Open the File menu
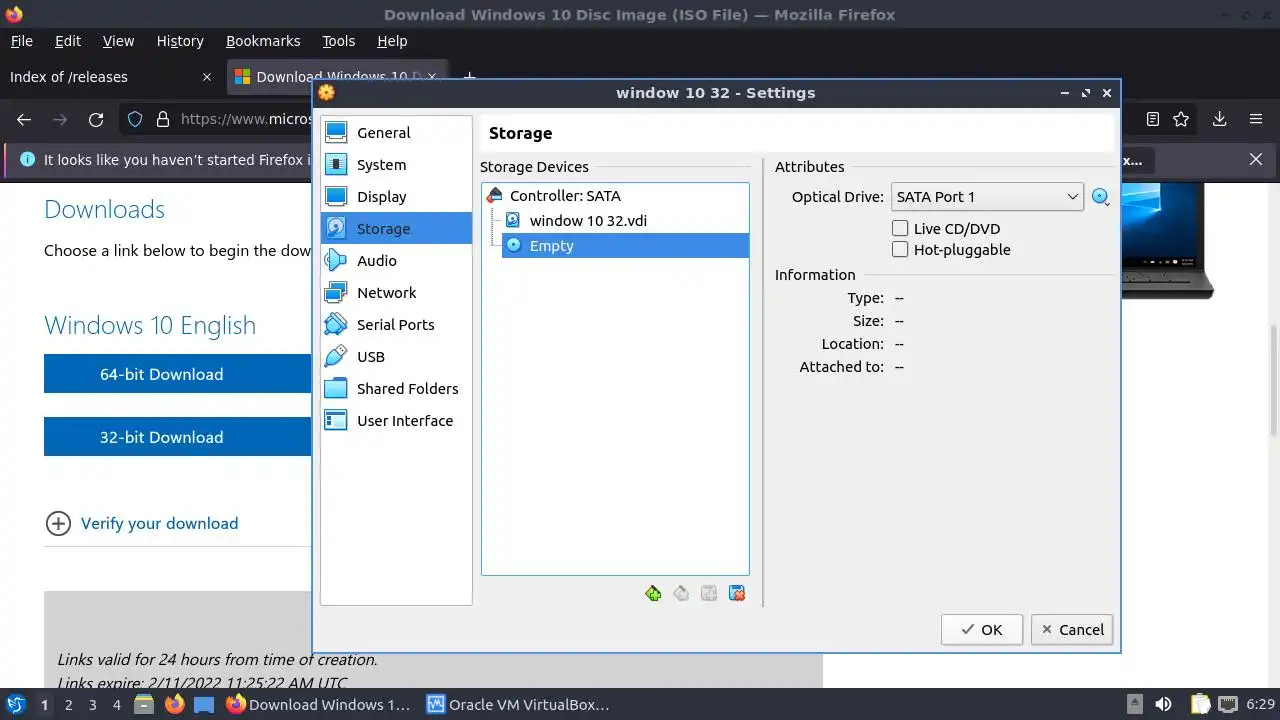The height and width of the screenshot is (720, 1280). (x=21, y=41)
